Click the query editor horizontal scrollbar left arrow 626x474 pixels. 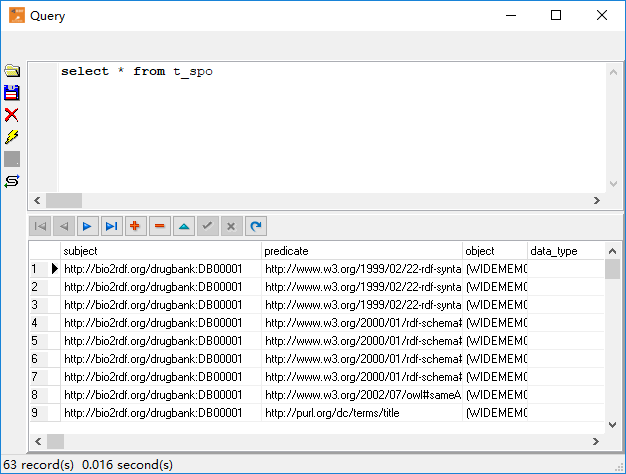[x=37, y=200]
